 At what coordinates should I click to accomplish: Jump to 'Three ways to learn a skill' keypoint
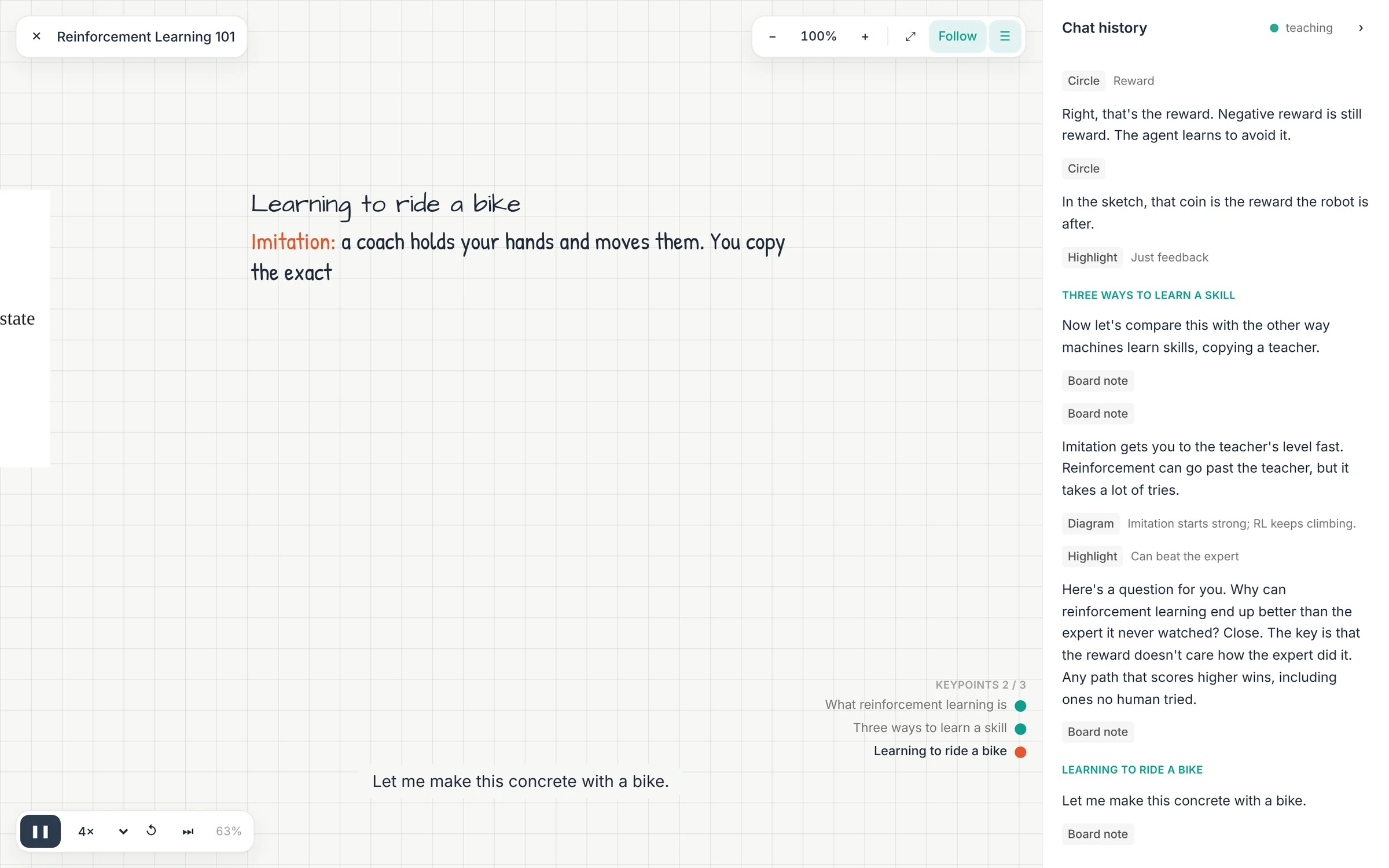[939, 728]
